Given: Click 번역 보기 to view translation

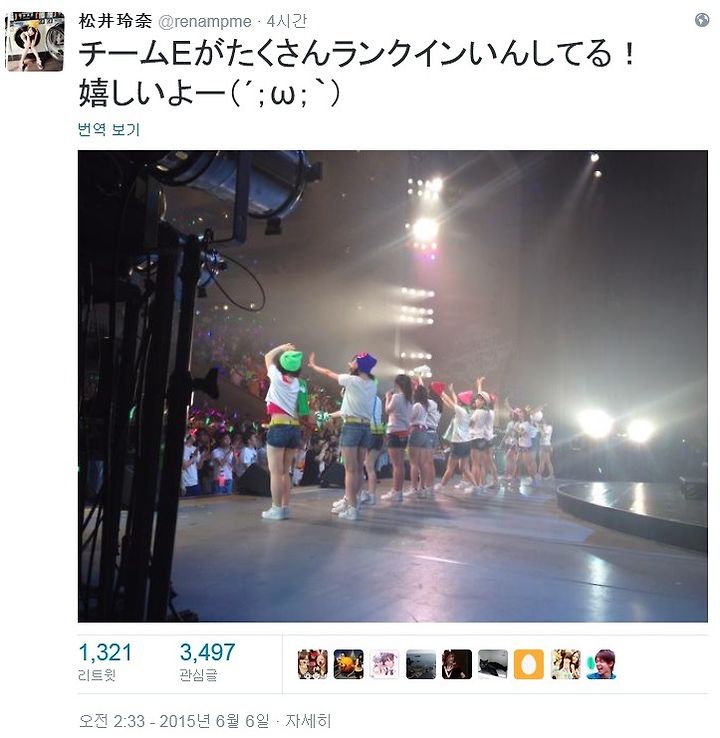Looking at the screenshot, I should (x=109, y=129).
